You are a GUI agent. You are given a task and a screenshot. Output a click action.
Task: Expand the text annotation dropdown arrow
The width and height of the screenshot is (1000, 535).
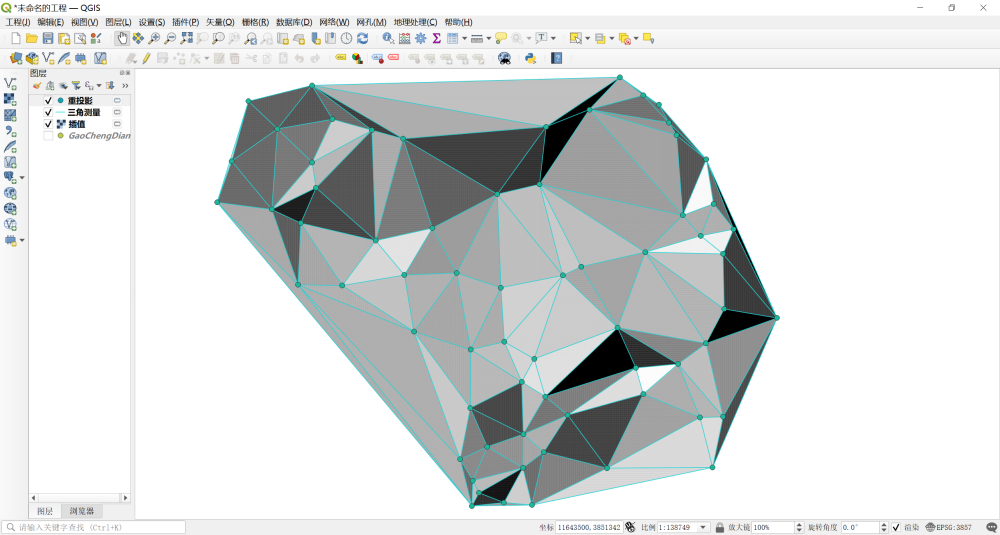(x=553, y=38)
